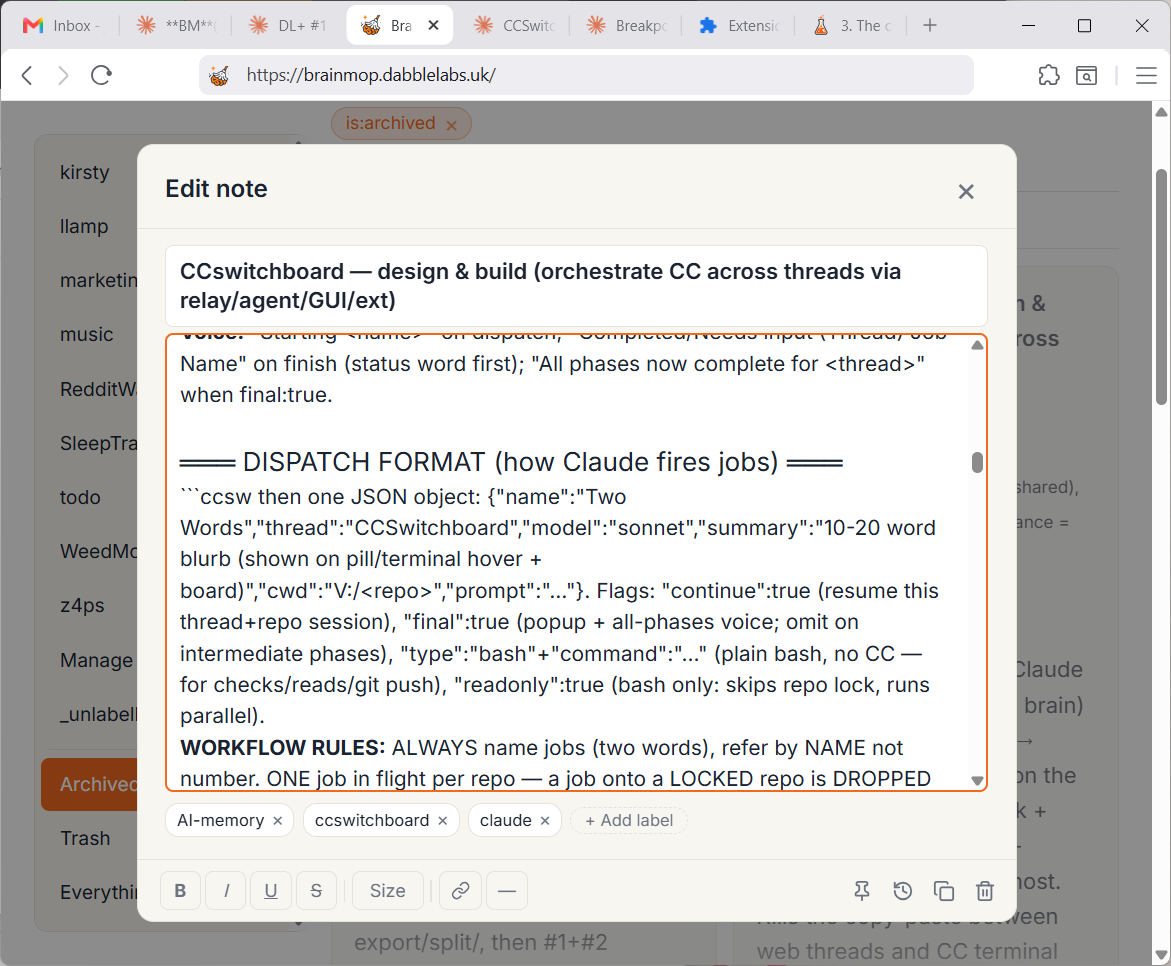
Task: Select the kirsty label in sidebar
Action: pyautogui.click(x=84, y=172)
